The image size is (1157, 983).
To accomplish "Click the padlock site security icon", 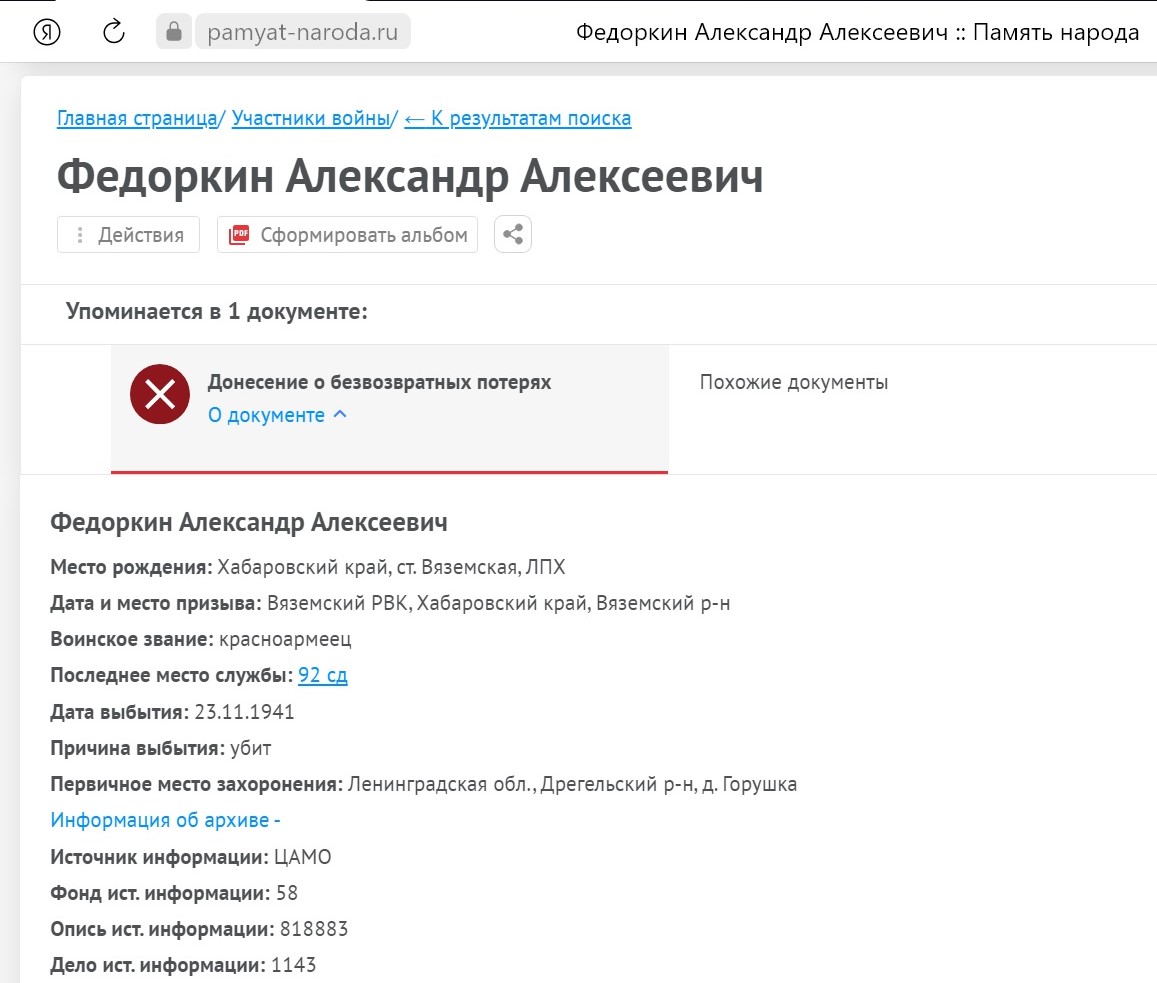I will pos(174,32).
